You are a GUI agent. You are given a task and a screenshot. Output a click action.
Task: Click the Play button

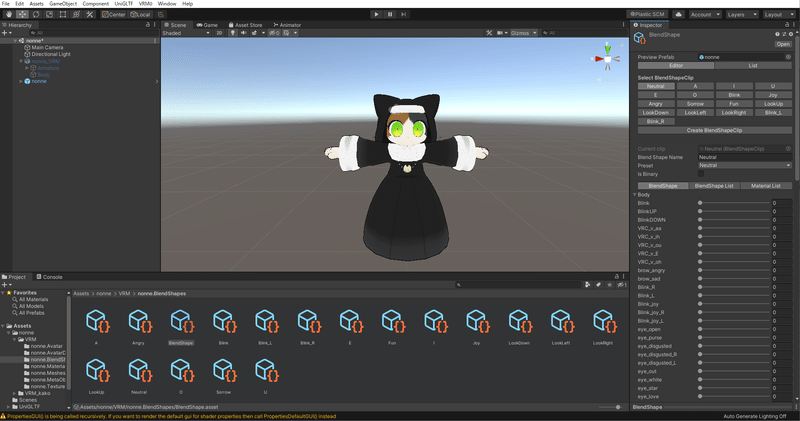[376, 14]
